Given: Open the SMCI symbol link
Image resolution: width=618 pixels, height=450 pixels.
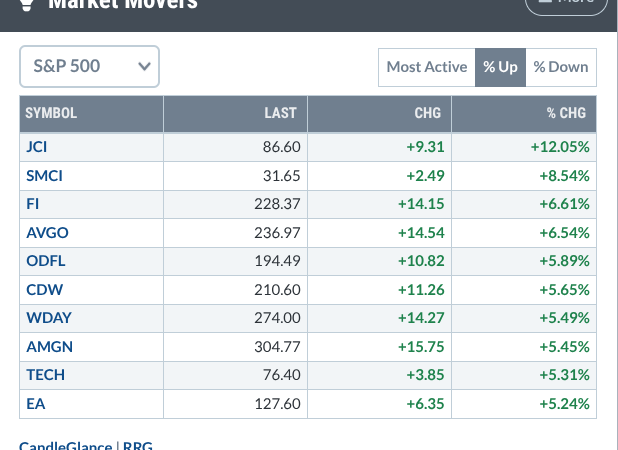Looking at the screenshot, I should click(44, 176).
